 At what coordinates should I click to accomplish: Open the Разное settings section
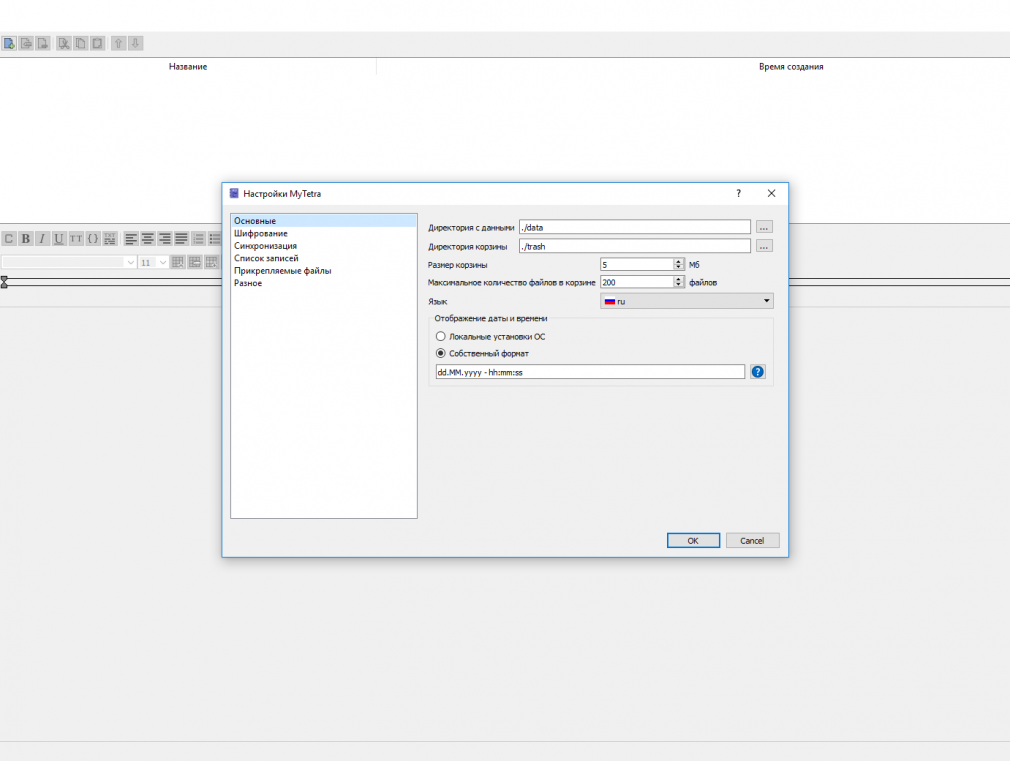pos(324,283)
